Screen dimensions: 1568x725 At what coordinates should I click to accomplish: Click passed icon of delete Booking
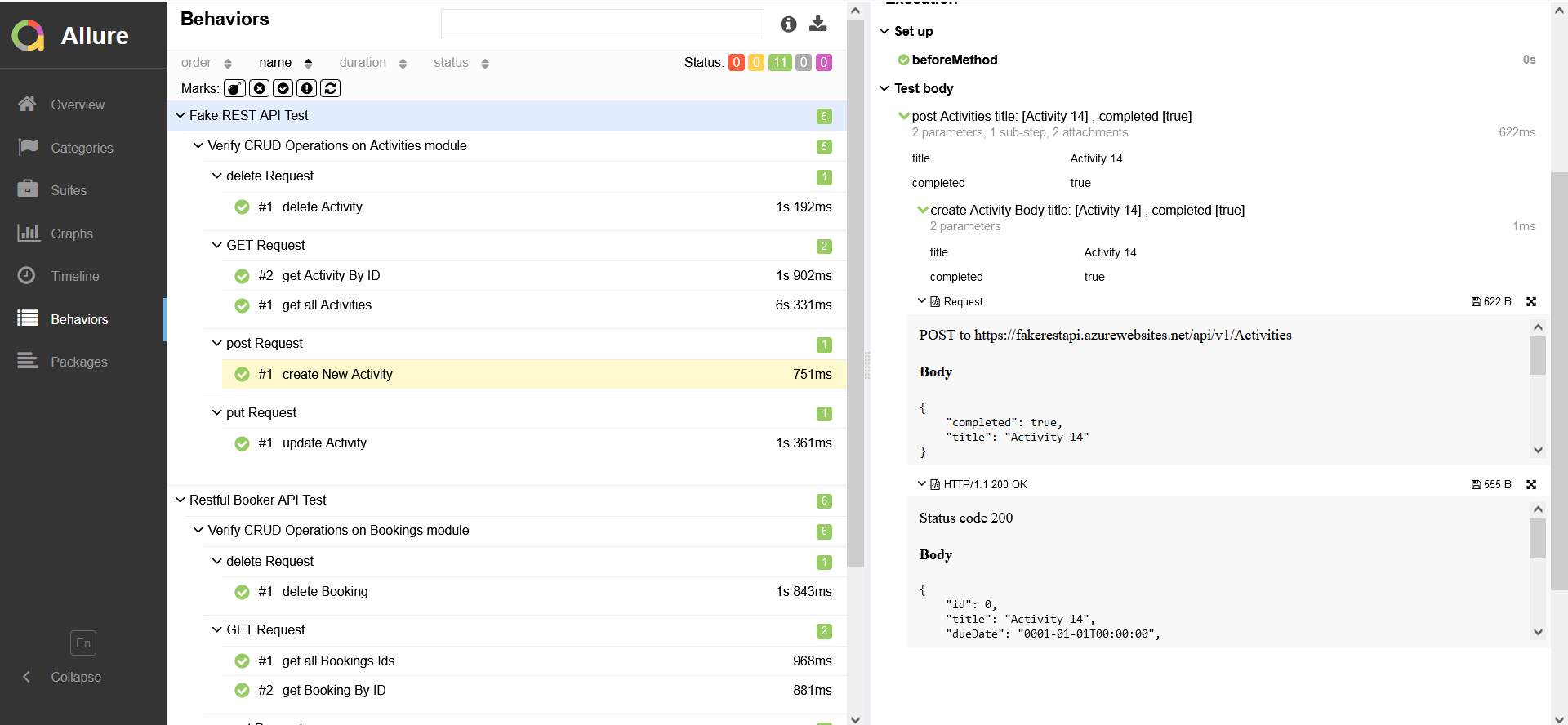point(242,592)
